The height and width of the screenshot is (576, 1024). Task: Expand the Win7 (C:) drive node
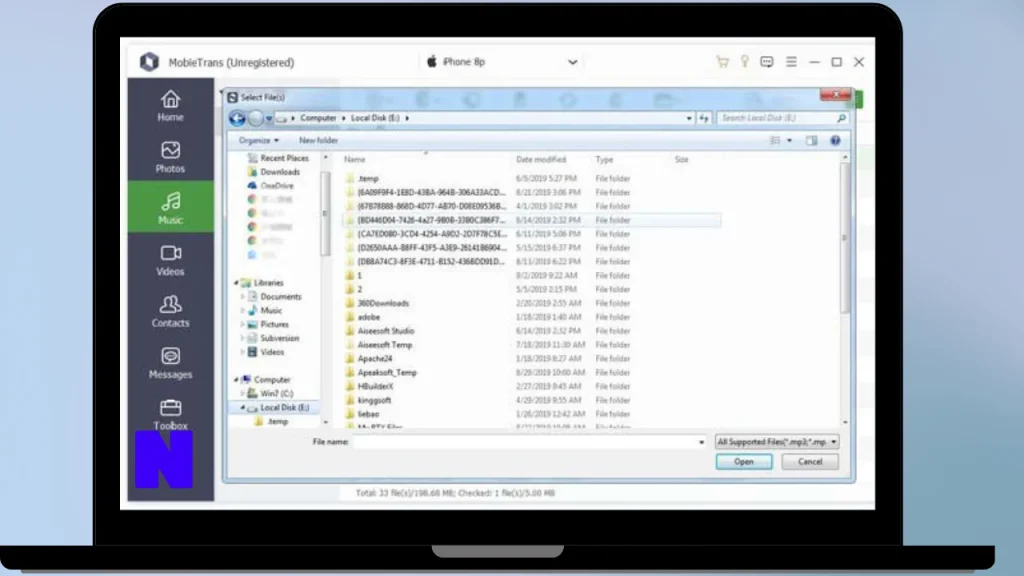tap(243, 394)
